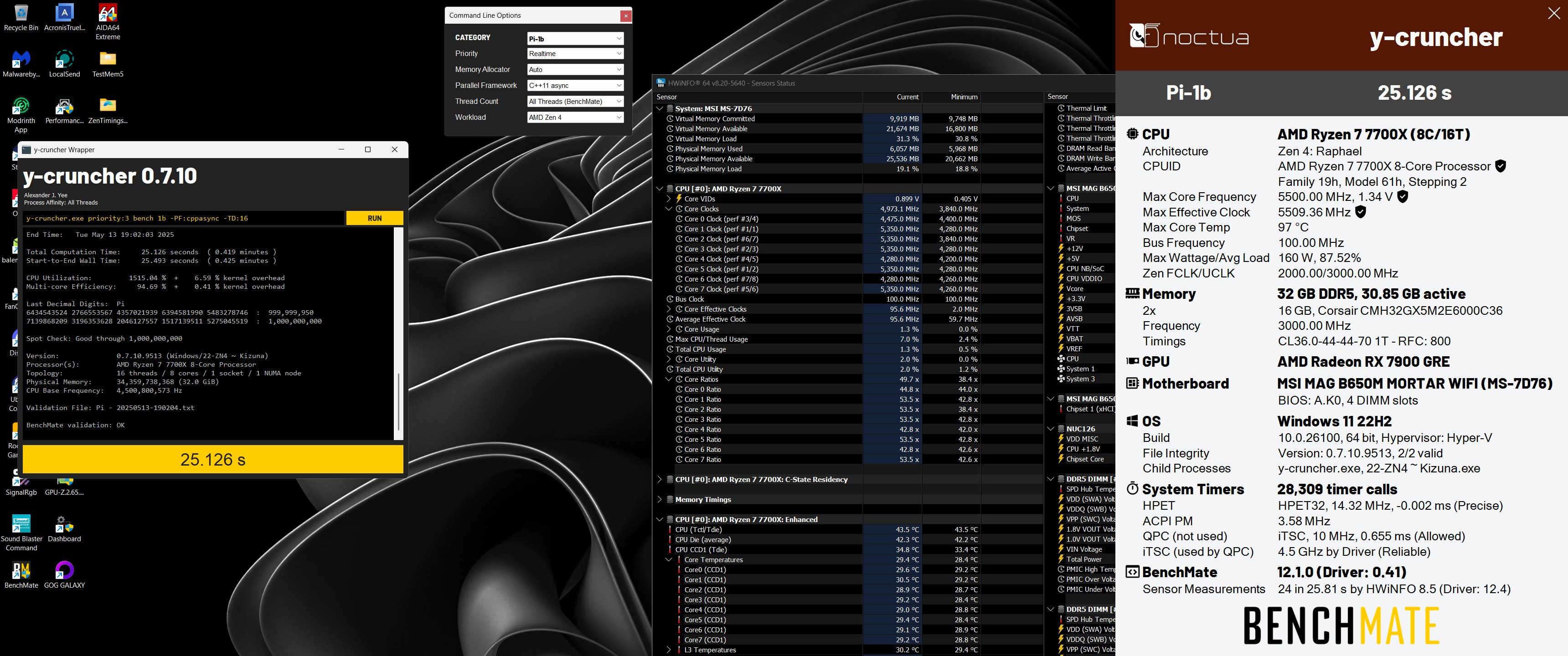Click the yellow 25.126 s result bar
The image size is (1568, 656).
213,460
